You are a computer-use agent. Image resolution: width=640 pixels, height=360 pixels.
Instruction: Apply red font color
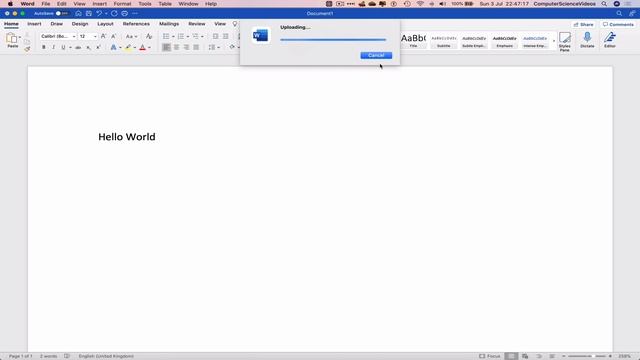point(142,47)
